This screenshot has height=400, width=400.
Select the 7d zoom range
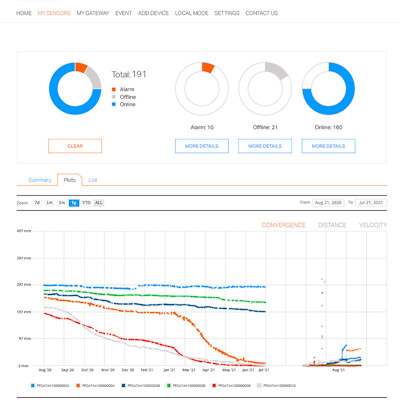[37, 203]
